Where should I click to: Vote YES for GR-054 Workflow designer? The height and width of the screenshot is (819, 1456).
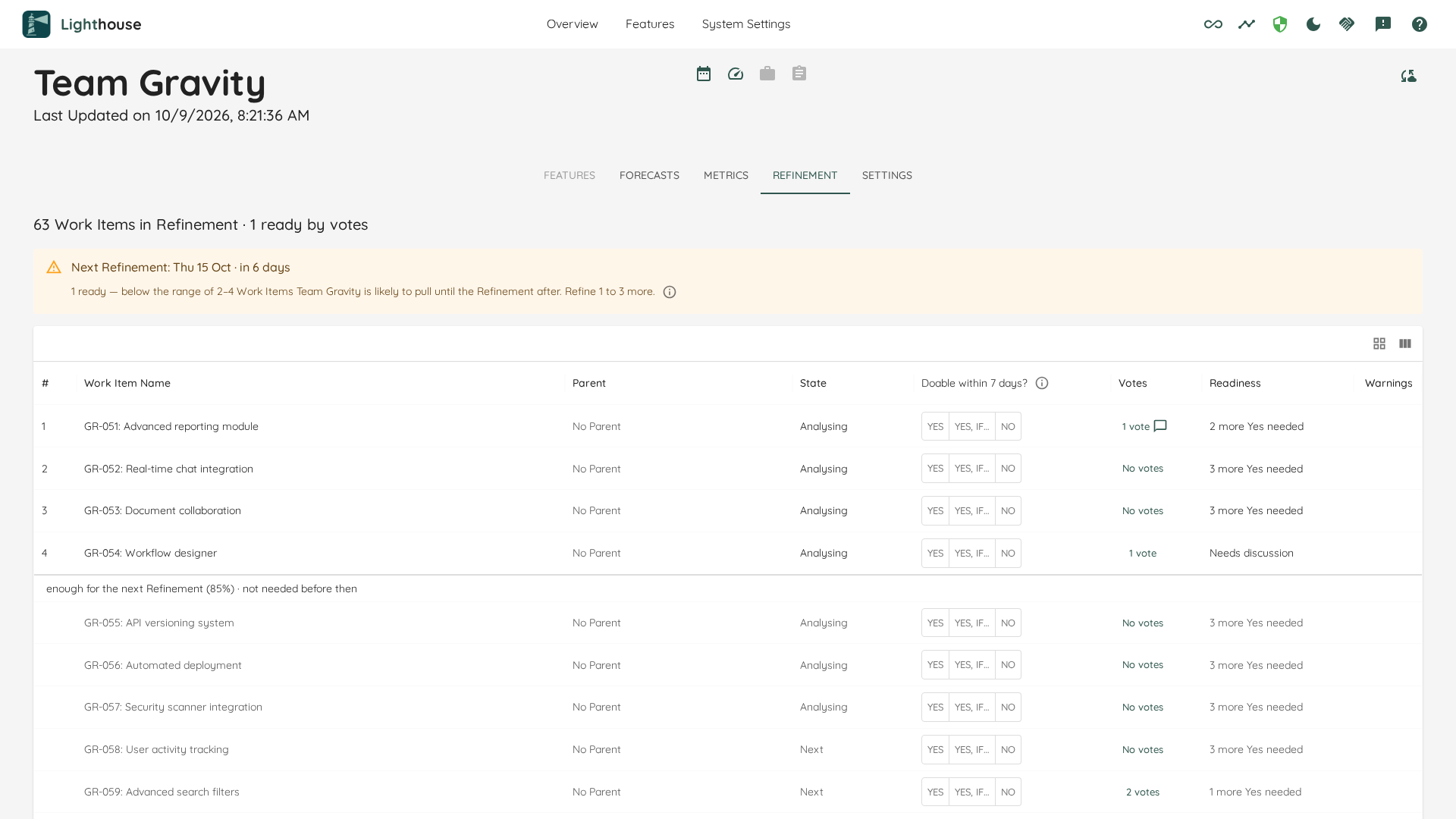[x=935, y=554]
